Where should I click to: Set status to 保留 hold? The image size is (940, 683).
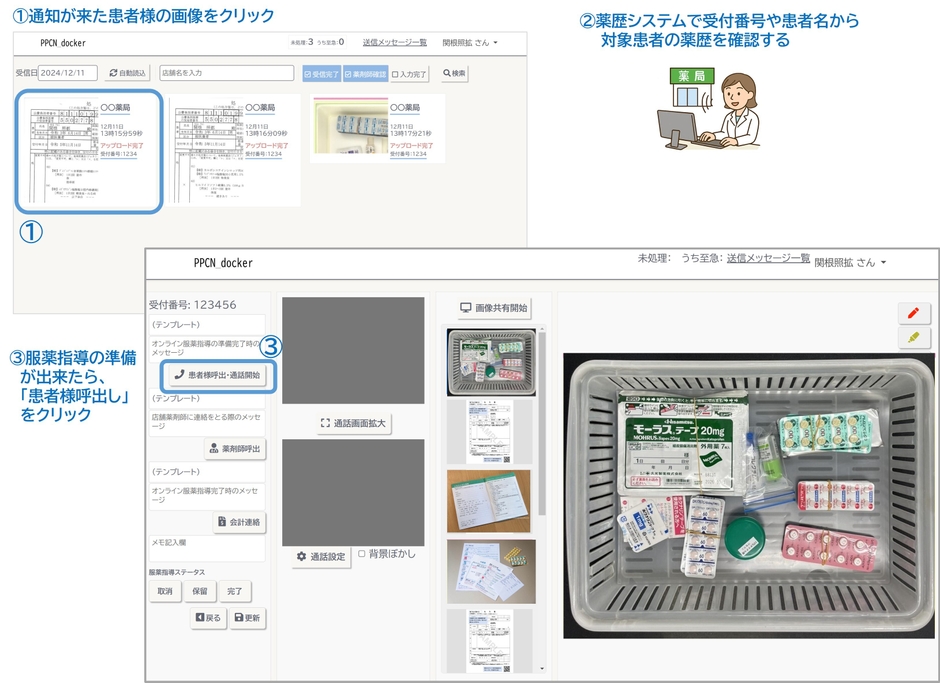200,591
